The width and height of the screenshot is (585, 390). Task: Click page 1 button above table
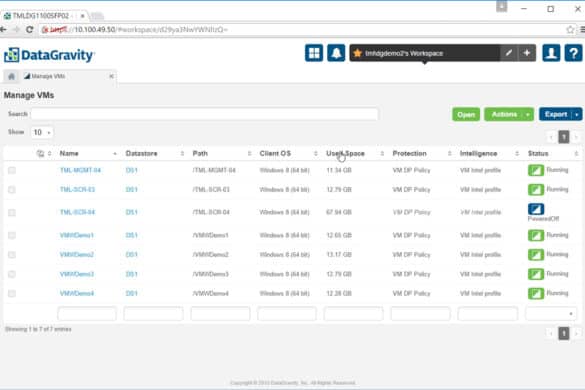[564, 137]
